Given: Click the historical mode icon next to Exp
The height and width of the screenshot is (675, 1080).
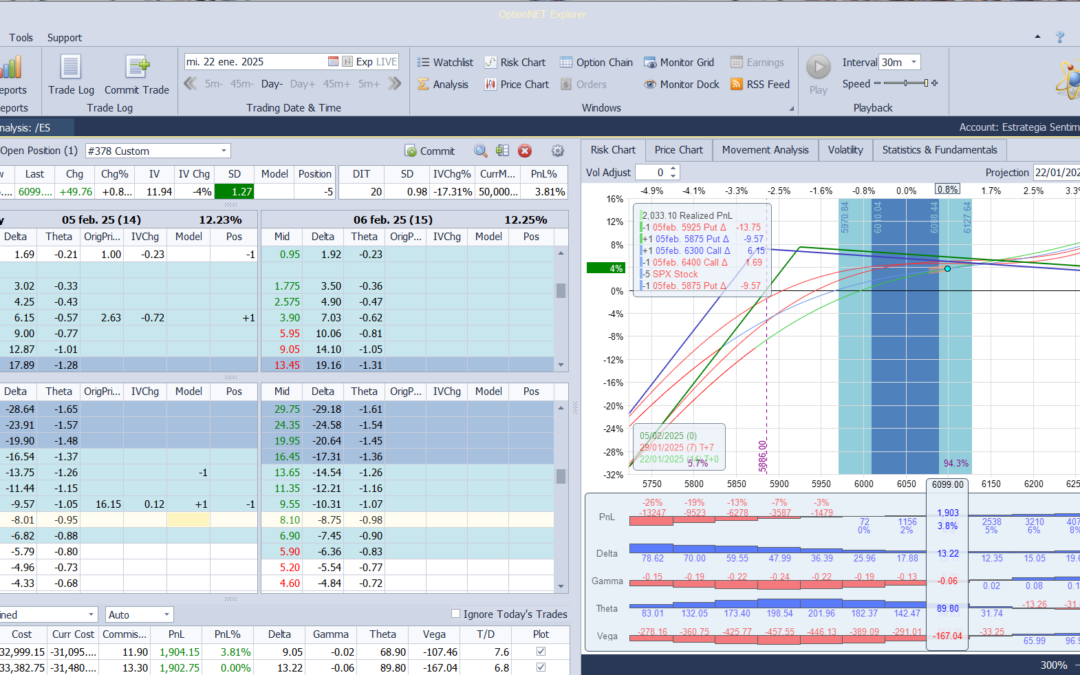Looking at the screenshot, I should pyautogui.click(x=348, y=61).
